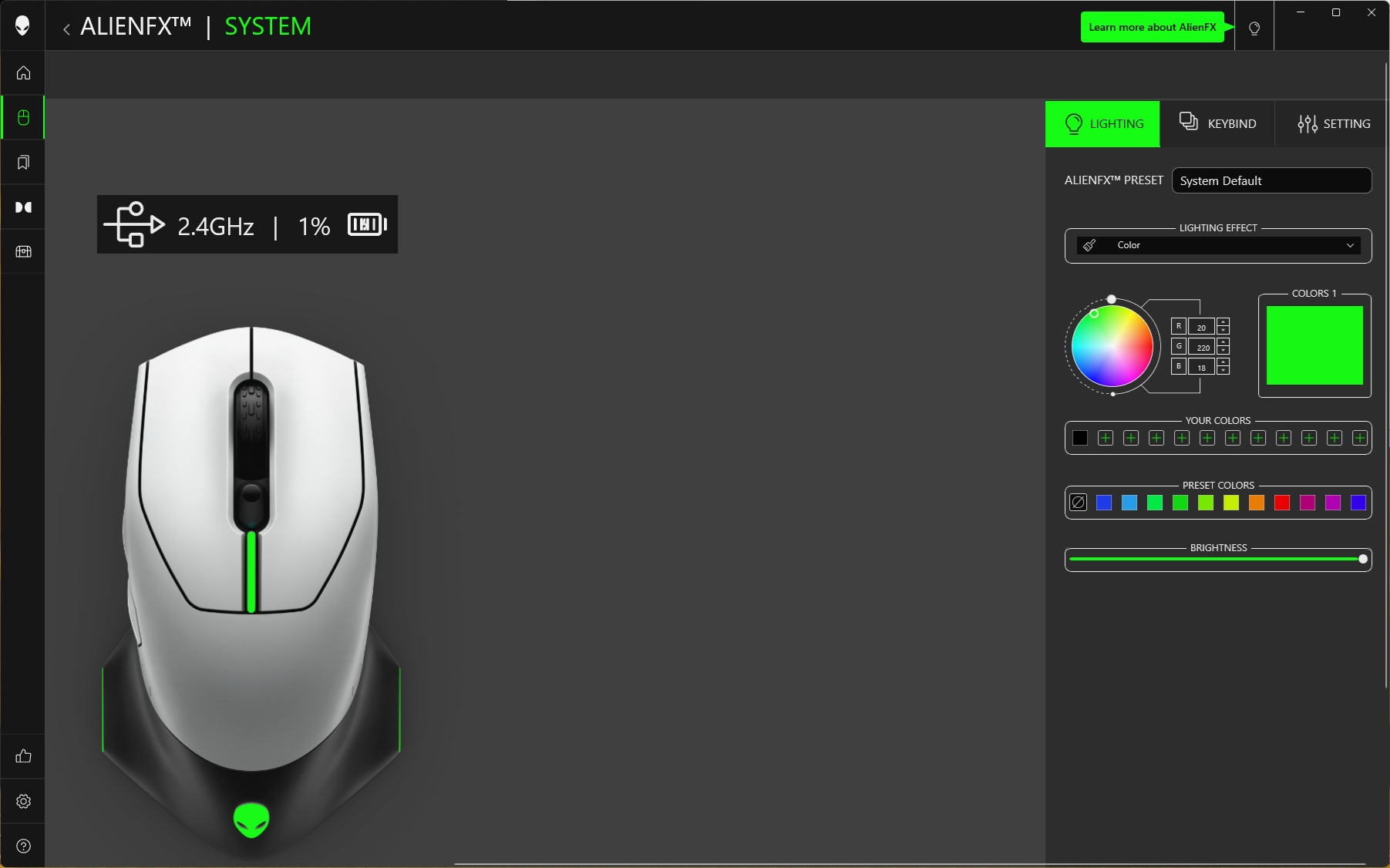Select the indigo preset color at row end
This screenshot has height=868, width=1390.
coord(1358,503)
